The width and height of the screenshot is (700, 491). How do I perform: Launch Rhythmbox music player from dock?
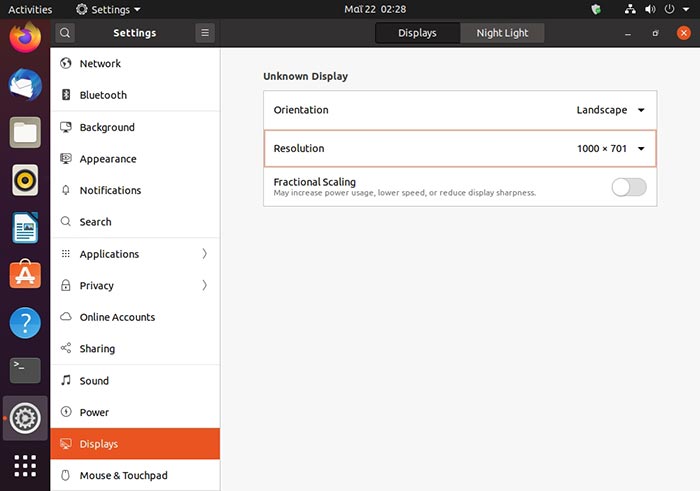click(x=25, y=180)
